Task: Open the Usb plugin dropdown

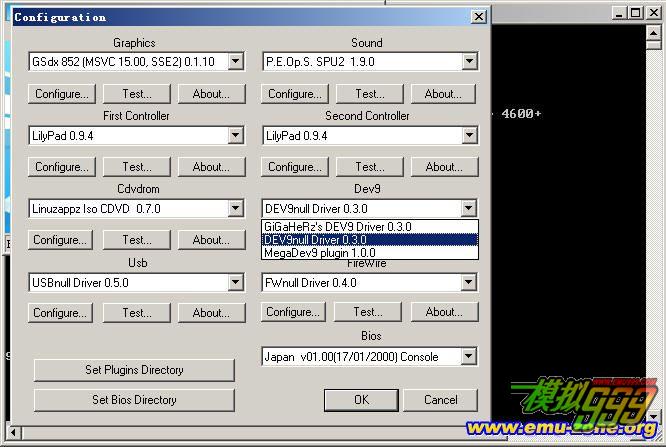Action: pos(235,283)
